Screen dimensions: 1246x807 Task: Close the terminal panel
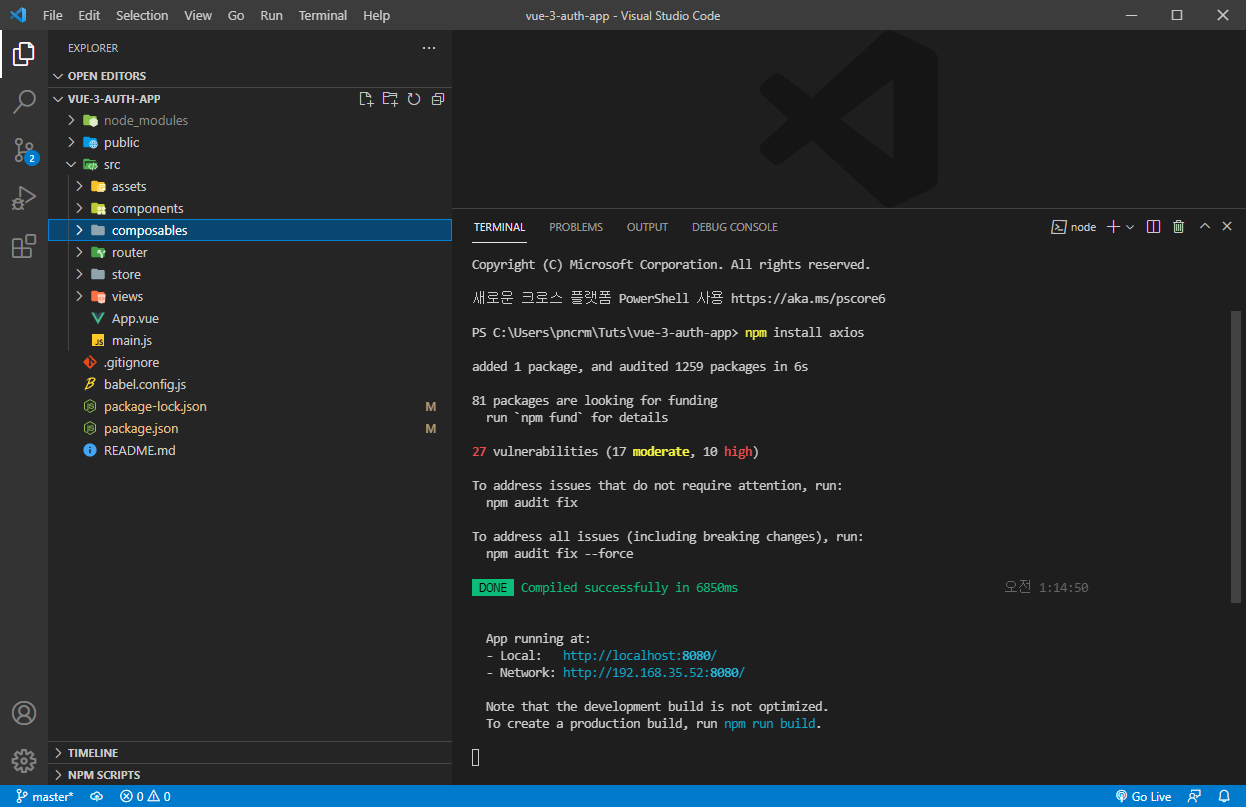[1227, 227]
